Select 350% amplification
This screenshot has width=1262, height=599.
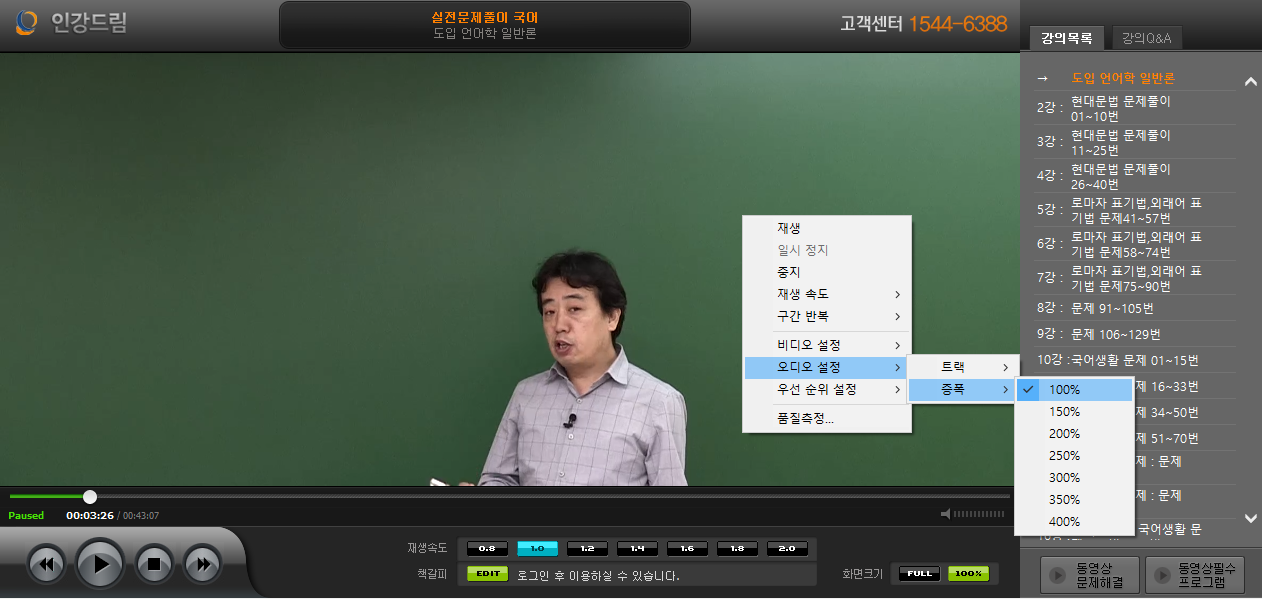click(x=1075, y=499)
